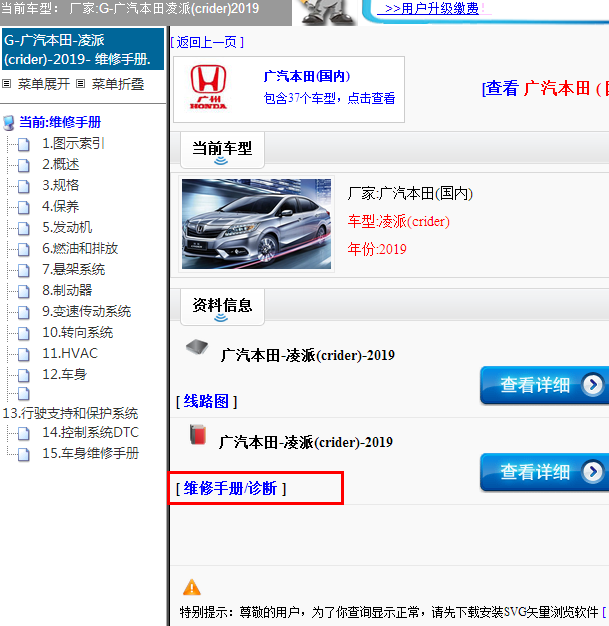Click page icon beside 5.发动机
Viewport: 609px width, 626px height.
tap(24, 228)
